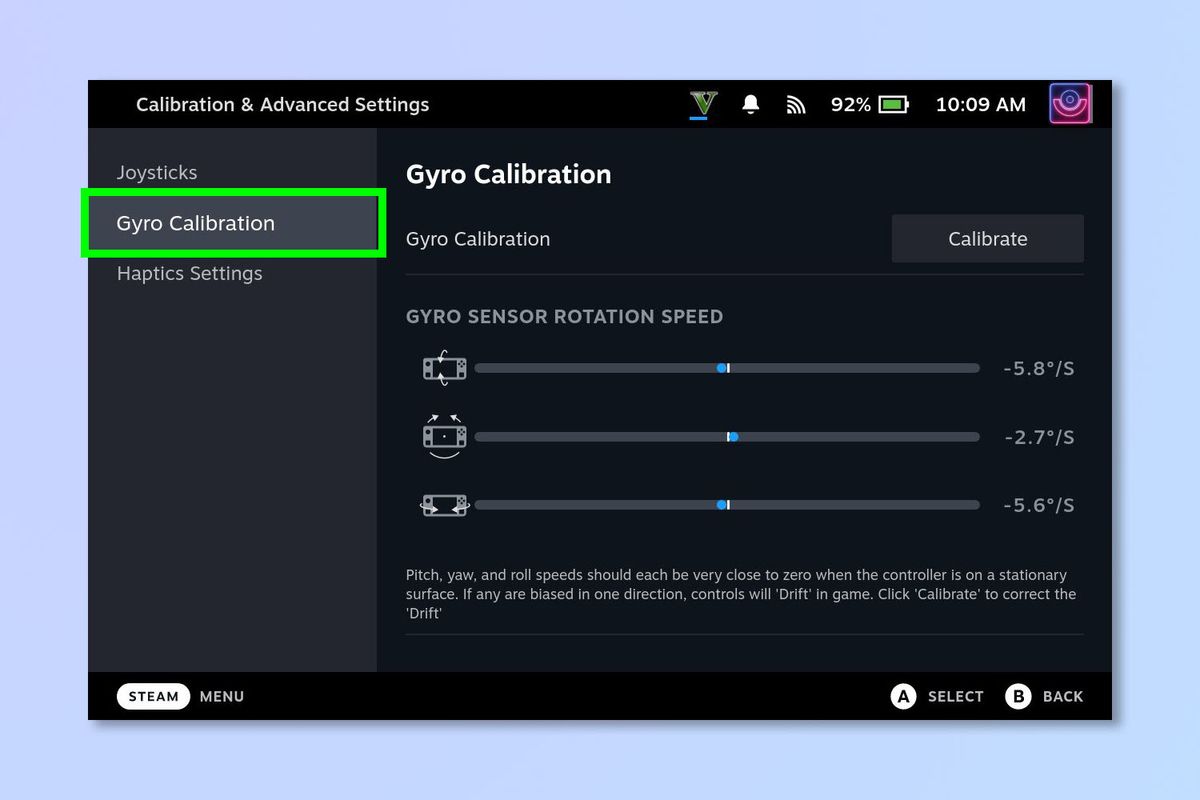Open the green V game icon
1200x800 pixels.
point(702,104)
